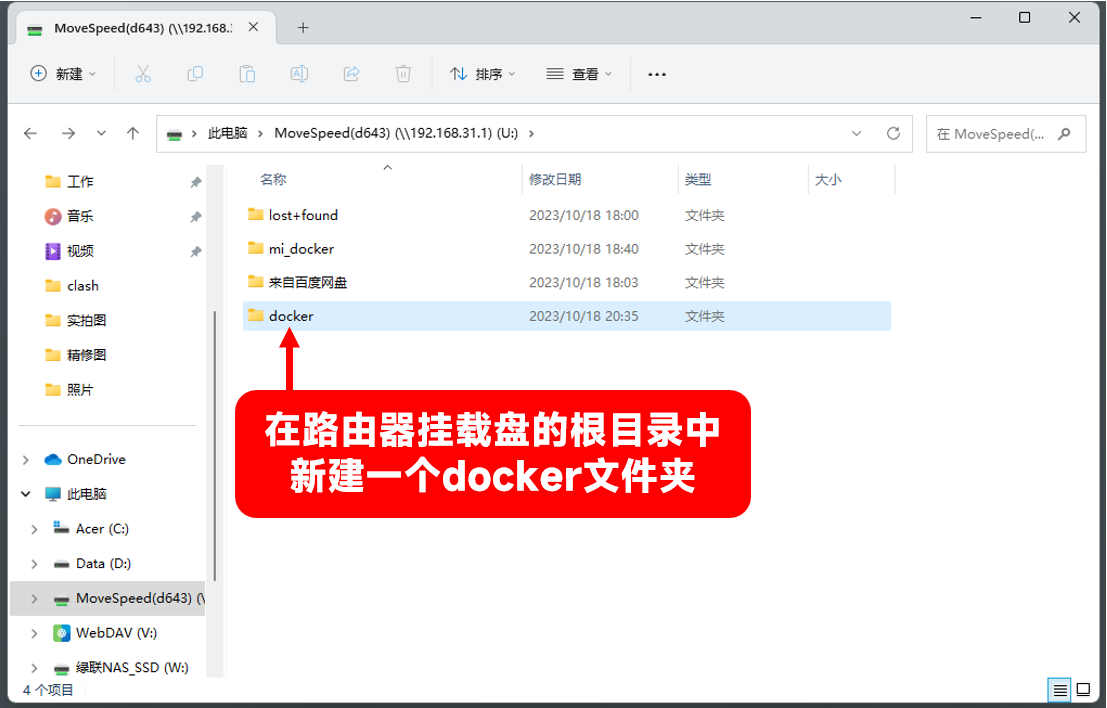The width and height of the screenshot is (1107, 708).
Task: Navigate up to the parent folder
Action: pos(132,133)
